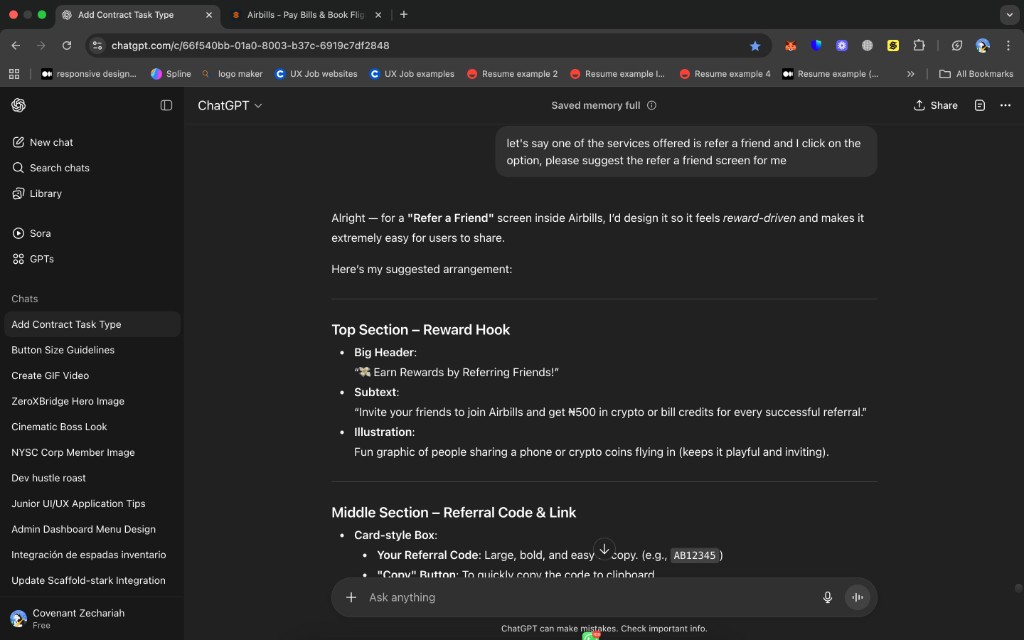Viewport: 1024px width, 640px height.
Task: Collapse the sidebar with the panel toggle icon
Action: [166, 105]
